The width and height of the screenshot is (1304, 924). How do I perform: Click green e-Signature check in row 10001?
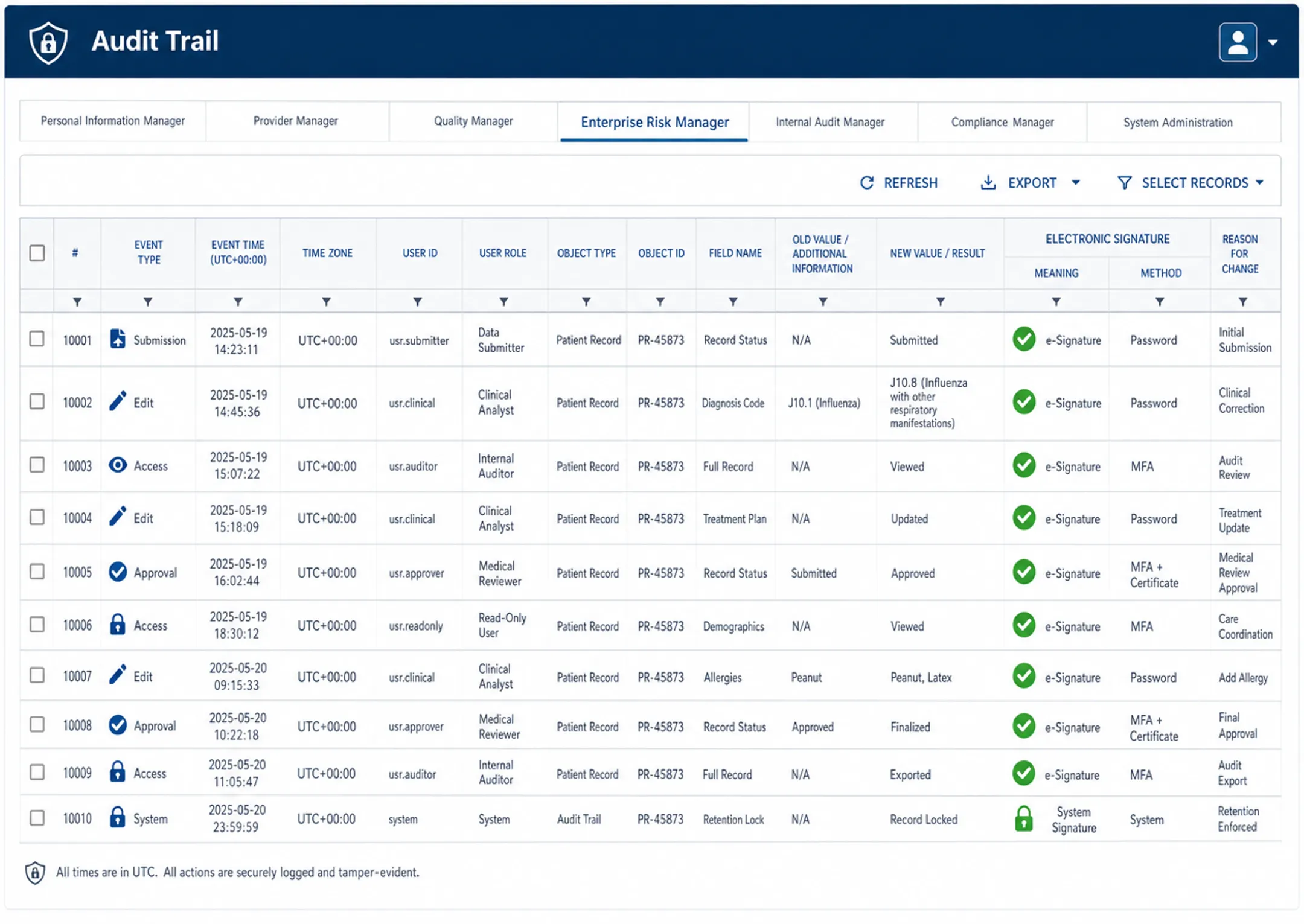pos(1024,339)
